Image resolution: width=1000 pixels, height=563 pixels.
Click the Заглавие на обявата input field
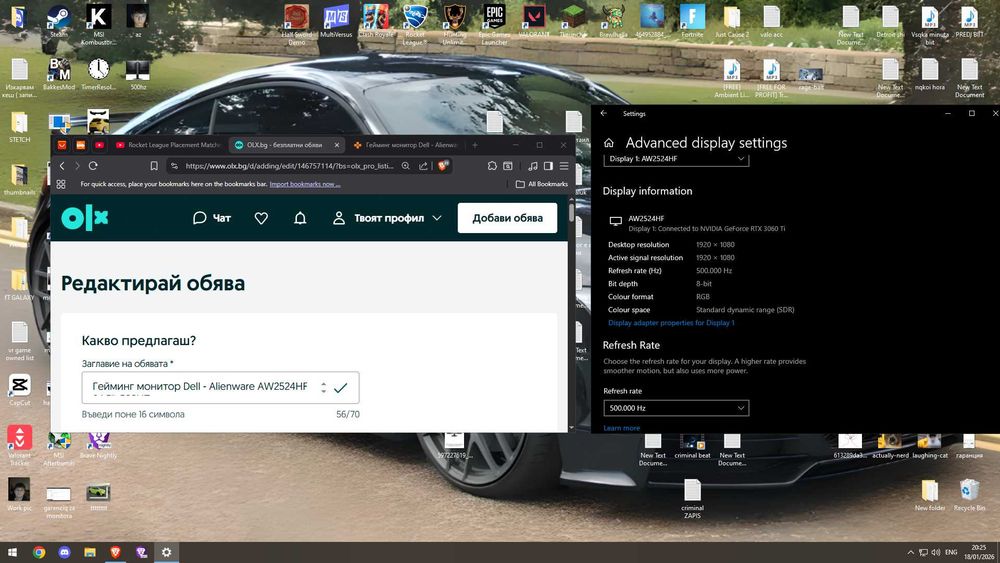[220, 388]
